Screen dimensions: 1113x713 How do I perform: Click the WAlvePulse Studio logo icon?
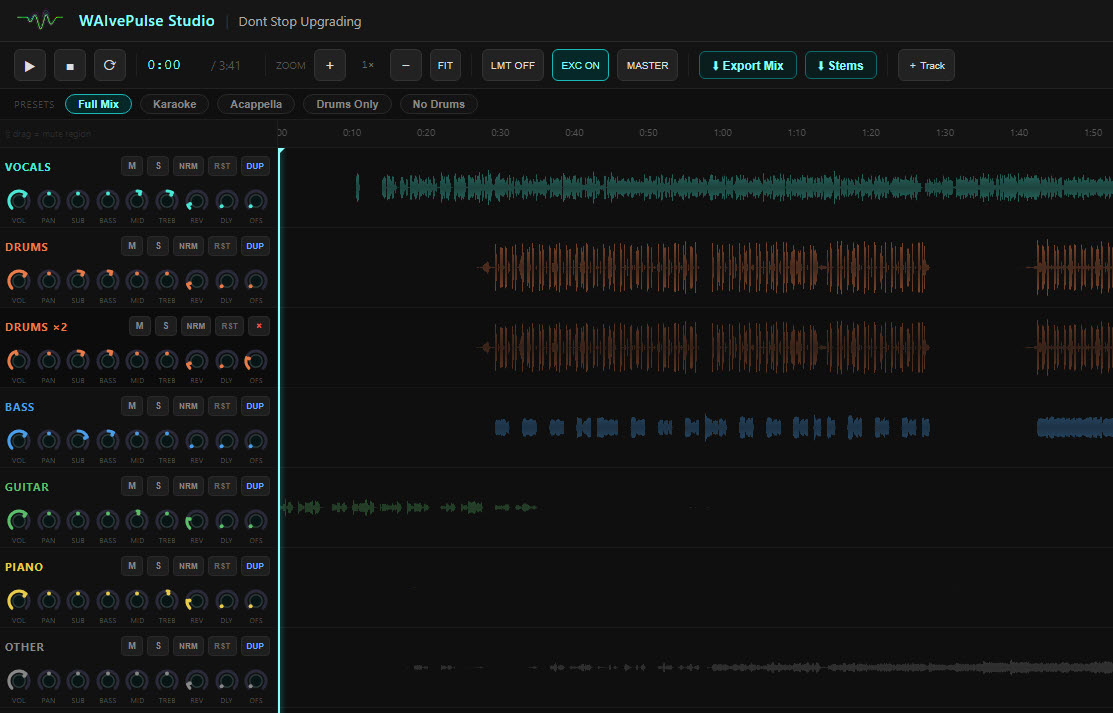40,21
